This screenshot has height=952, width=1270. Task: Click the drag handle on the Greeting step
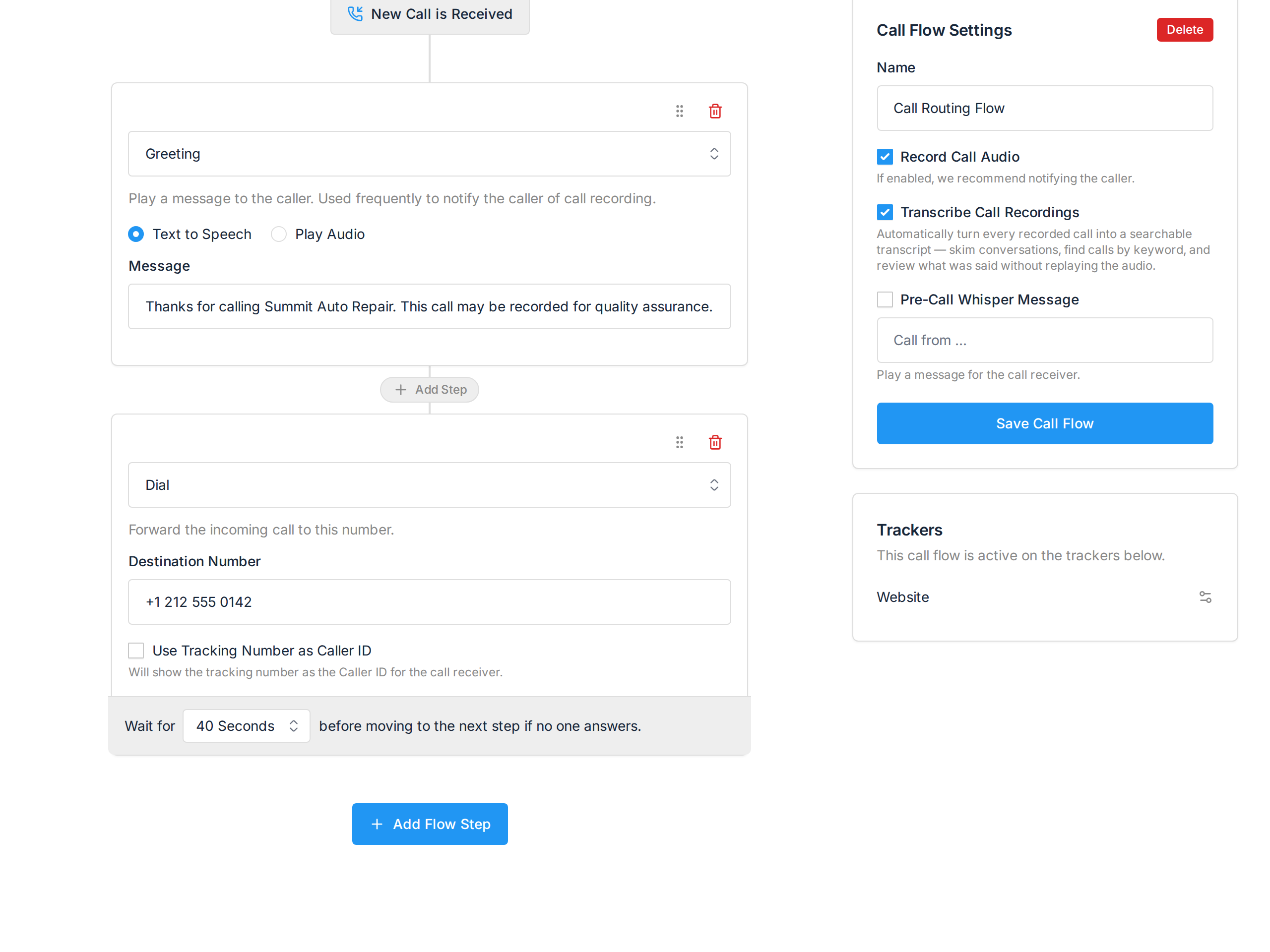679,111
